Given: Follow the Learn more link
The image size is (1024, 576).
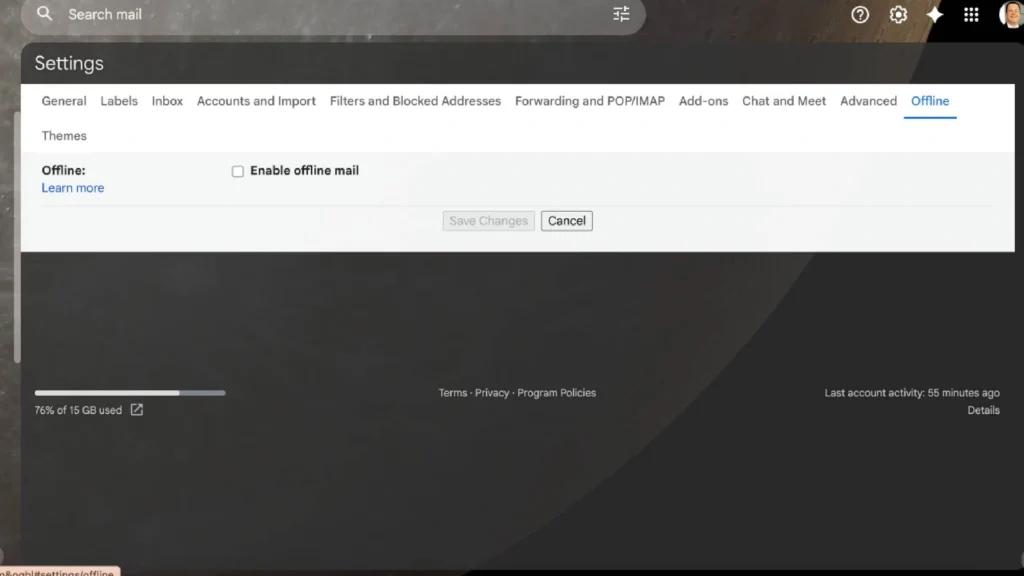Looking at the screenshot, I should (73, 188).
